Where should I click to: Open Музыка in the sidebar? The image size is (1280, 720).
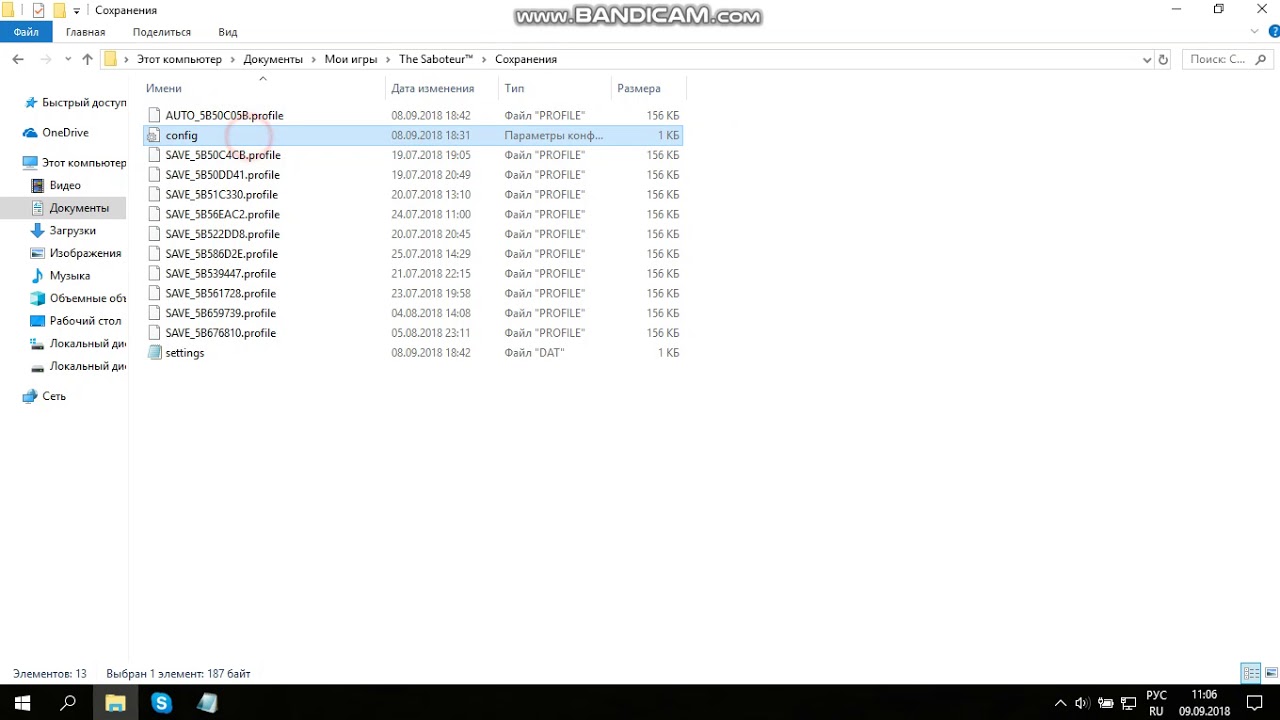click(70, 275)
